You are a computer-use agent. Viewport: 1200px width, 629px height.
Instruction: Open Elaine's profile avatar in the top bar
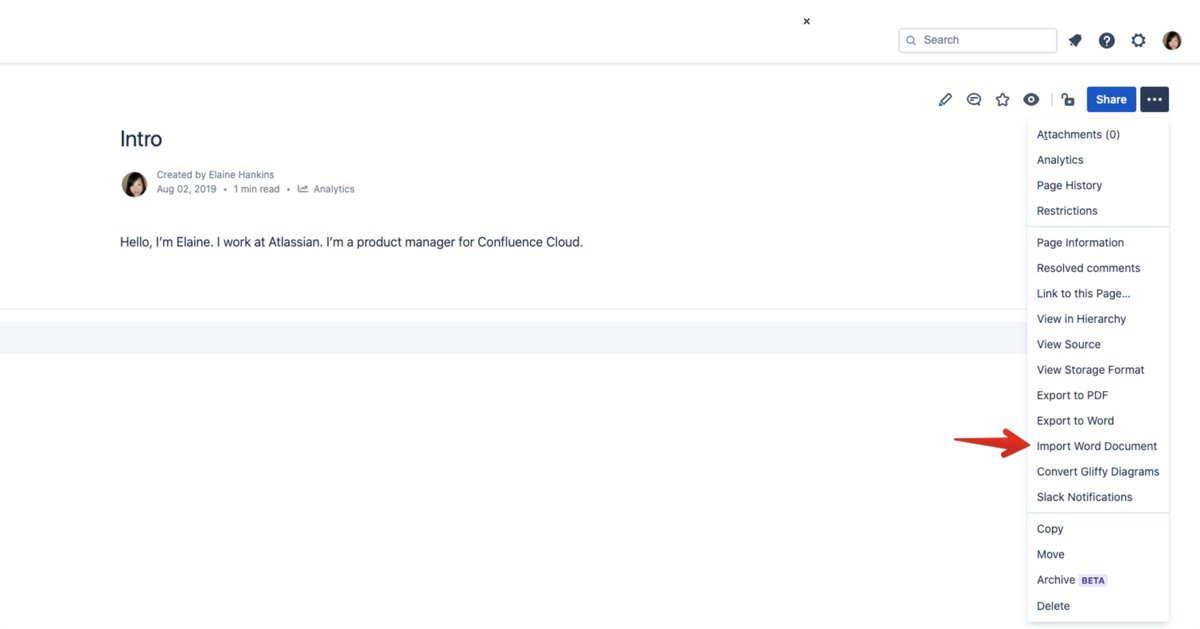tap(1171, 40)
